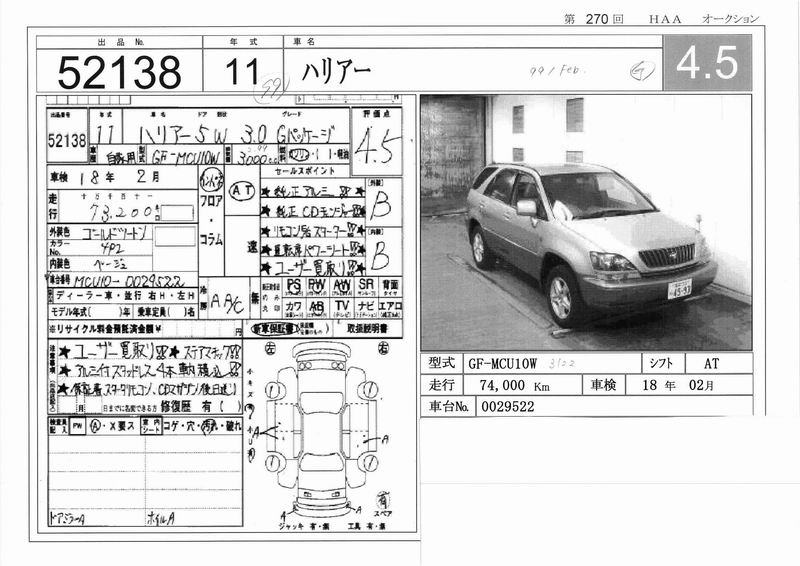Click the 車台No. label

coord(448,407)
